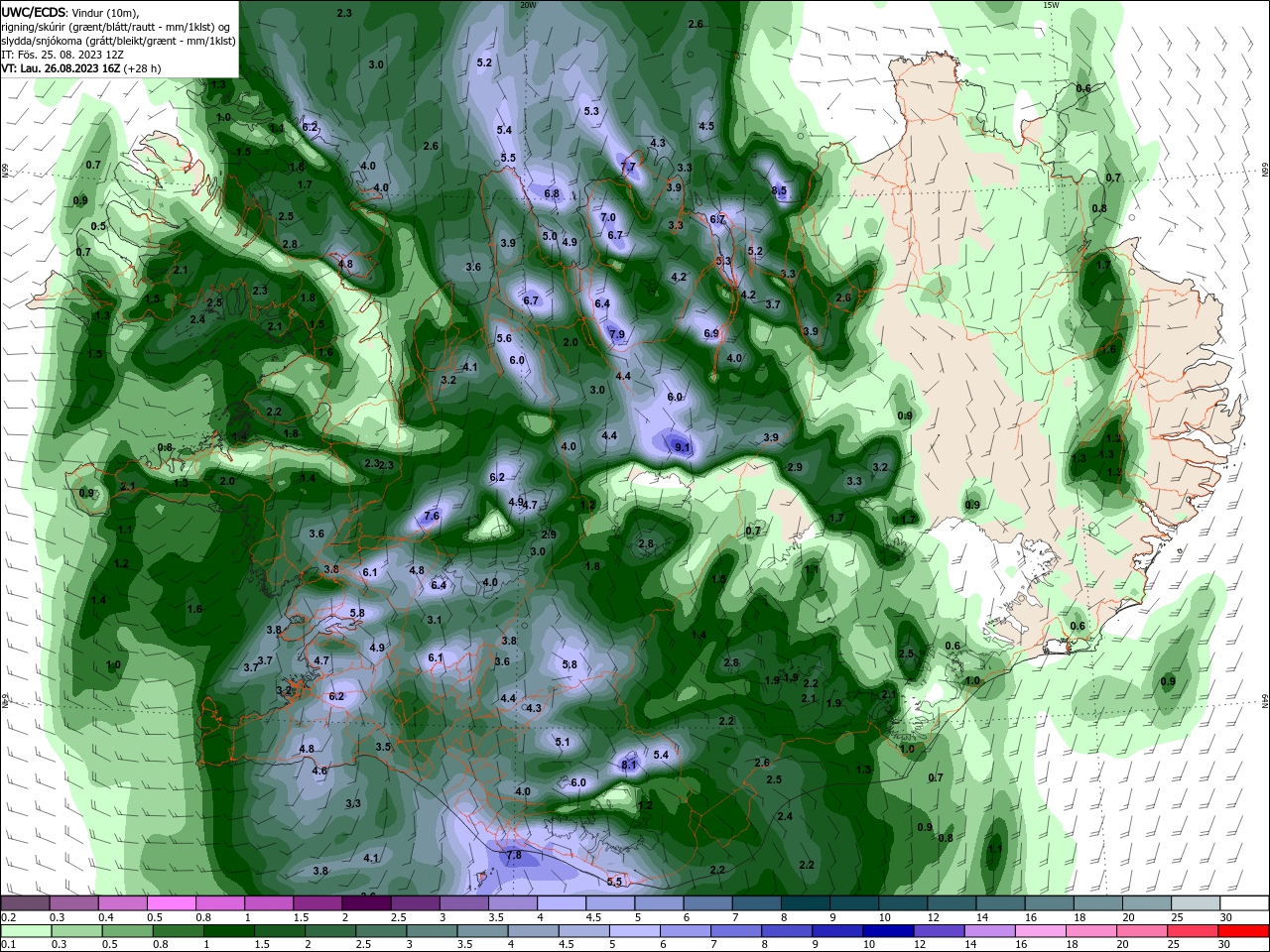Viewport: 1270px width, 952px height.
Task: Select the 7.8 rainfall value label
Action: coord(514,855)
